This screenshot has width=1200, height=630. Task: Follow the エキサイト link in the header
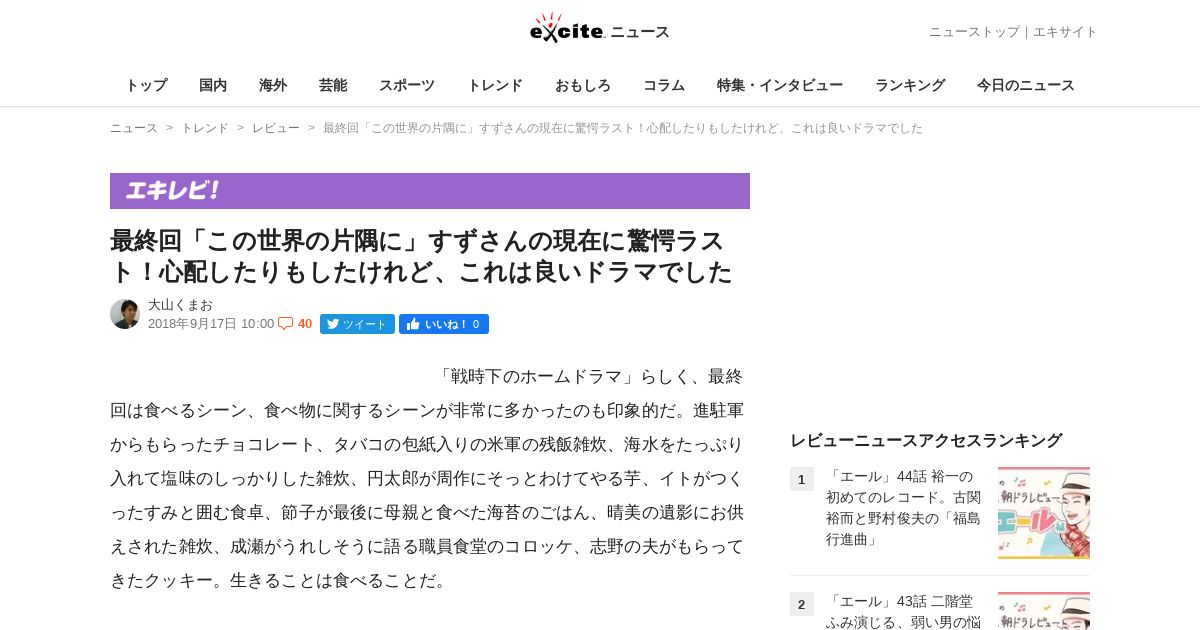[1065, 32]
